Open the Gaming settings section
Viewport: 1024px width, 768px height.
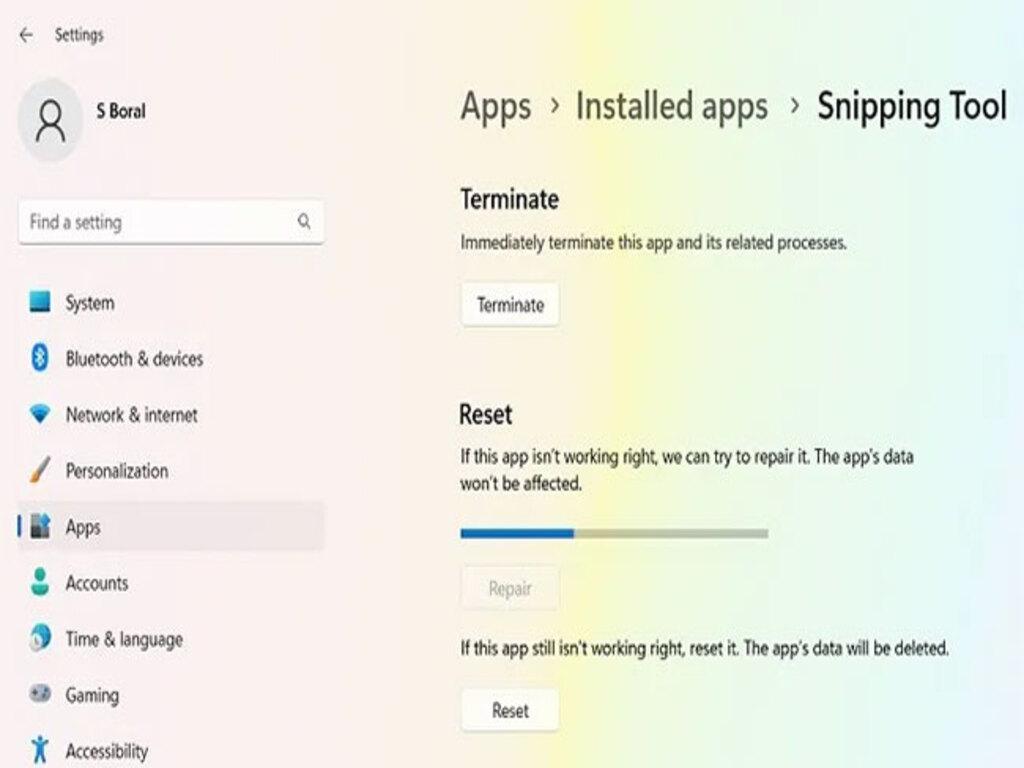(92, 694)
